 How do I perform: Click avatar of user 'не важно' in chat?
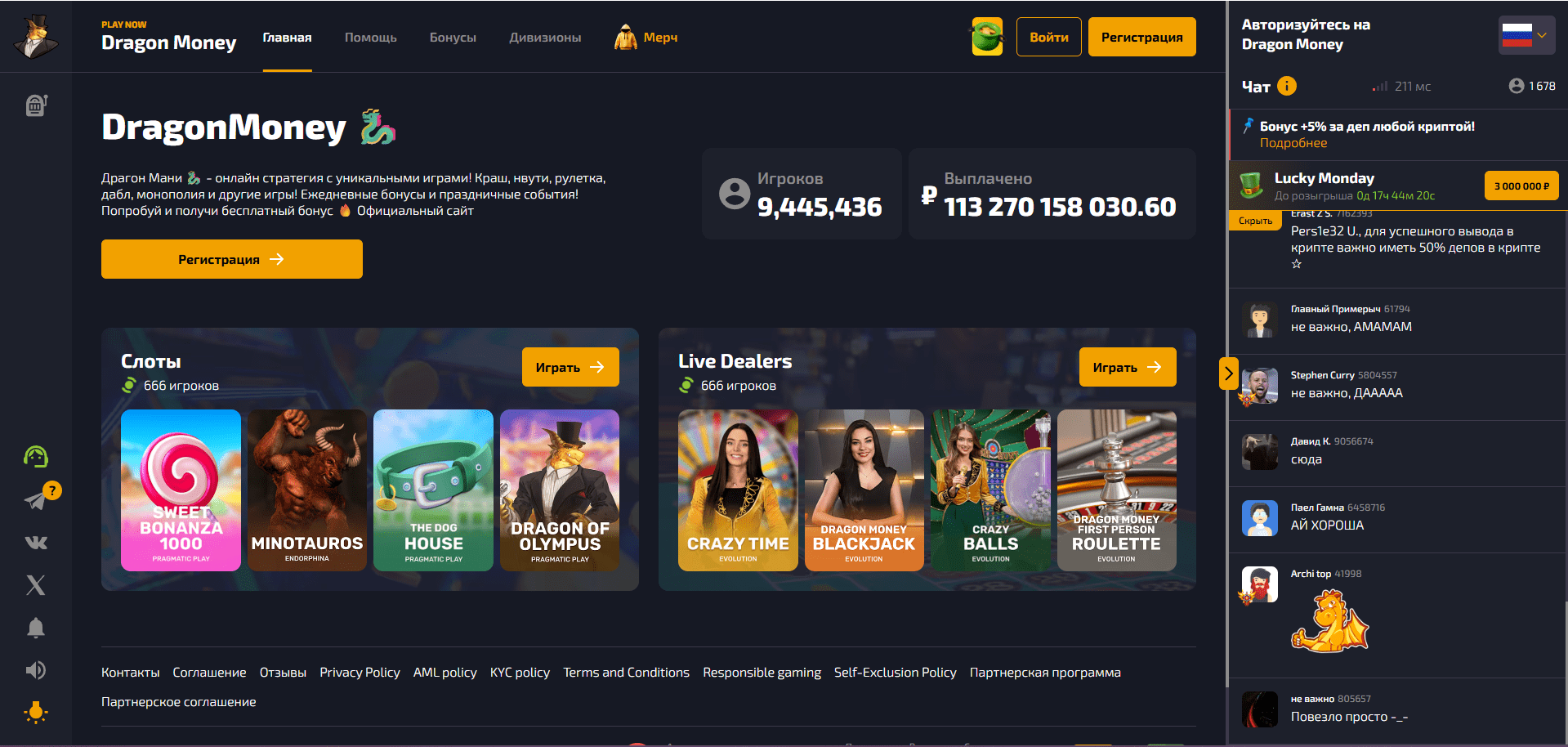click(x=1259, y=709)
